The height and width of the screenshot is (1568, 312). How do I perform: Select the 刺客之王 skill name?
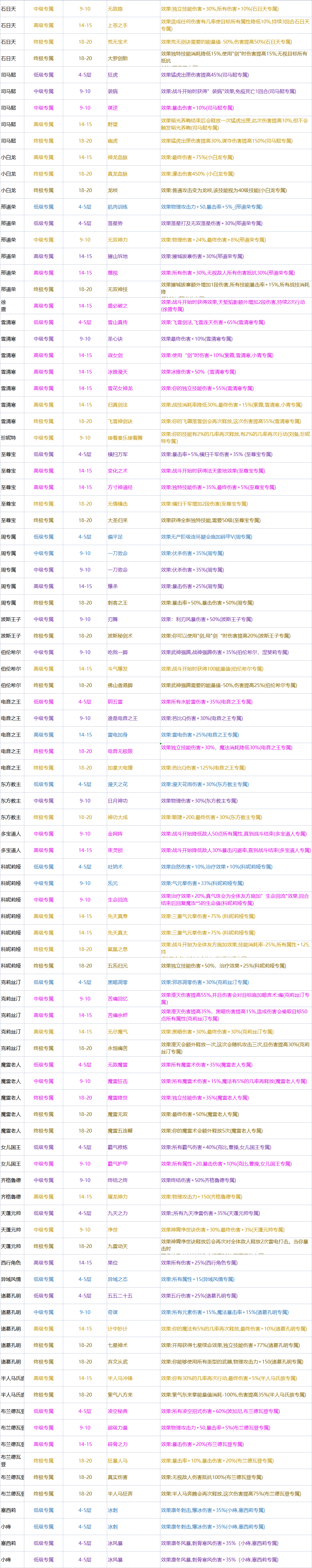(x=118, y=603)
